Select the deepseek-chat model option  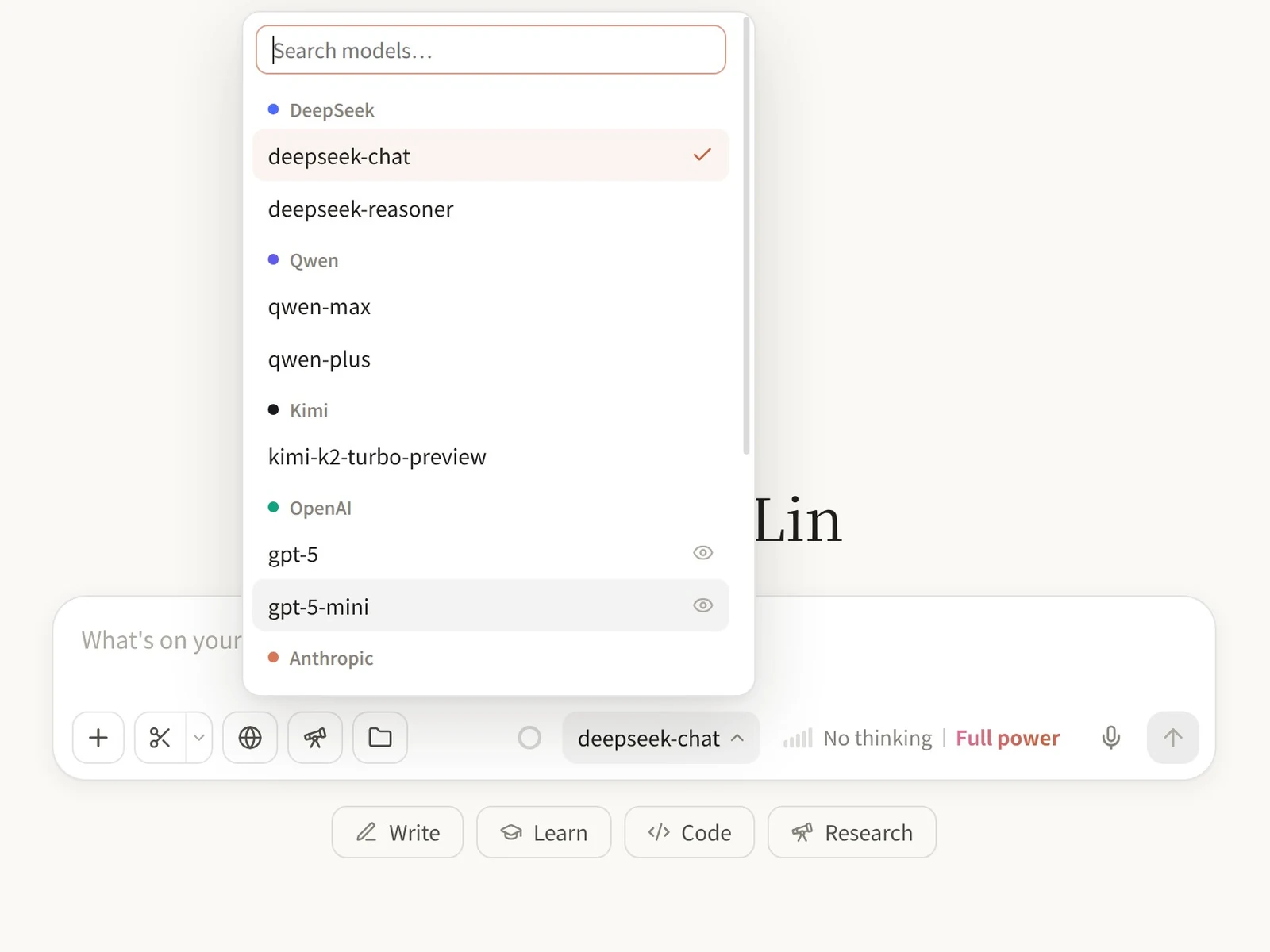(x=491, y=155)
